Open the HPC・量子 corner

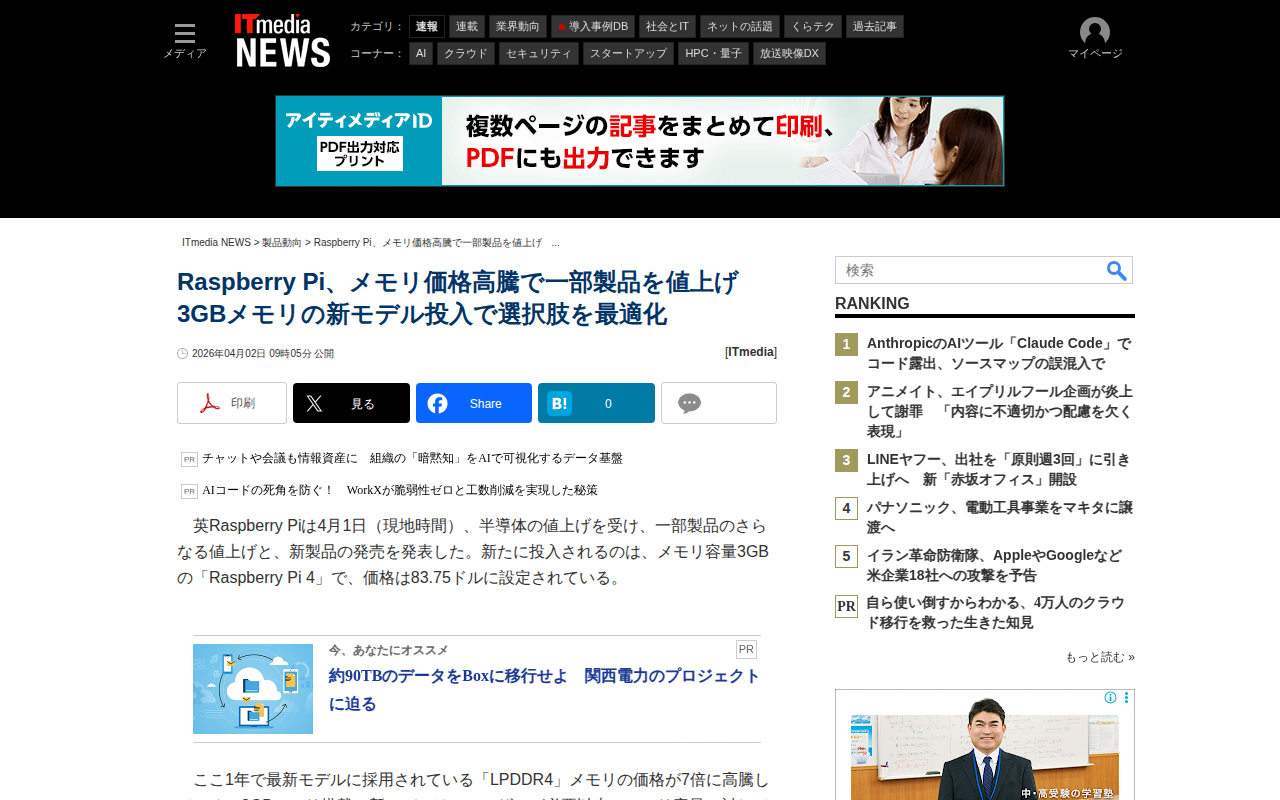(713, 54)
